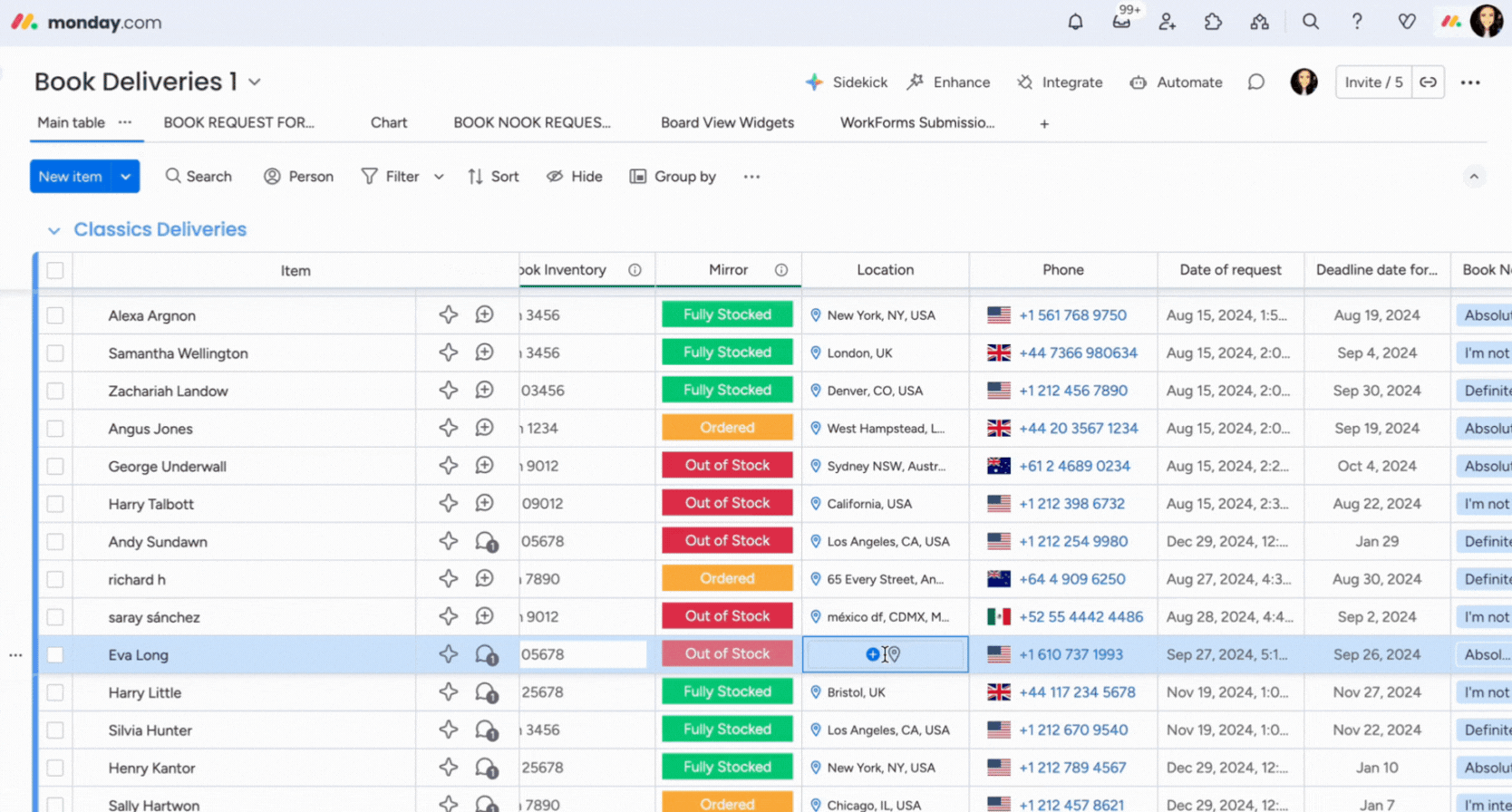Open the apps marketplace puzzle icon
Screen dimensions: 1512x812
1213,22
